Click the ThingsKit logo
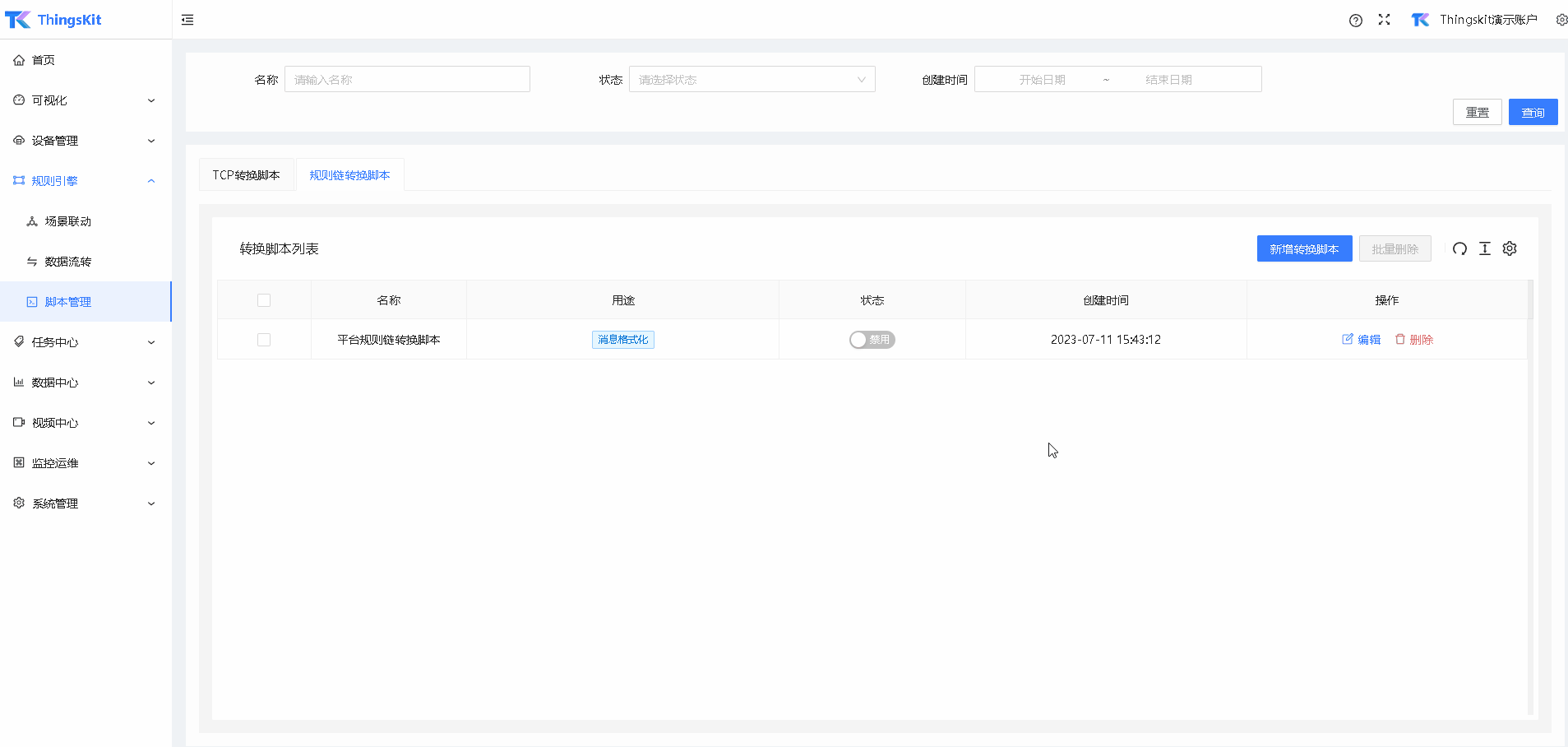This screenshot has width=1568, height=747. click(53, 20)
